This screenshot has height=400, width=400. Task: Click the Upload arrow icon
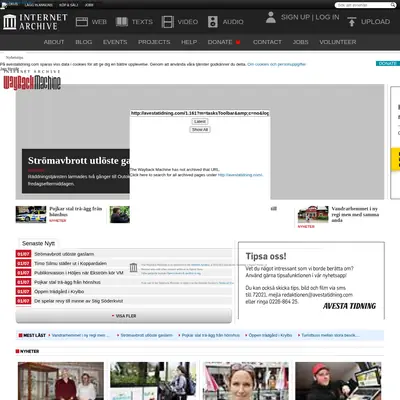pyautogui.click(x=351, y=22)
